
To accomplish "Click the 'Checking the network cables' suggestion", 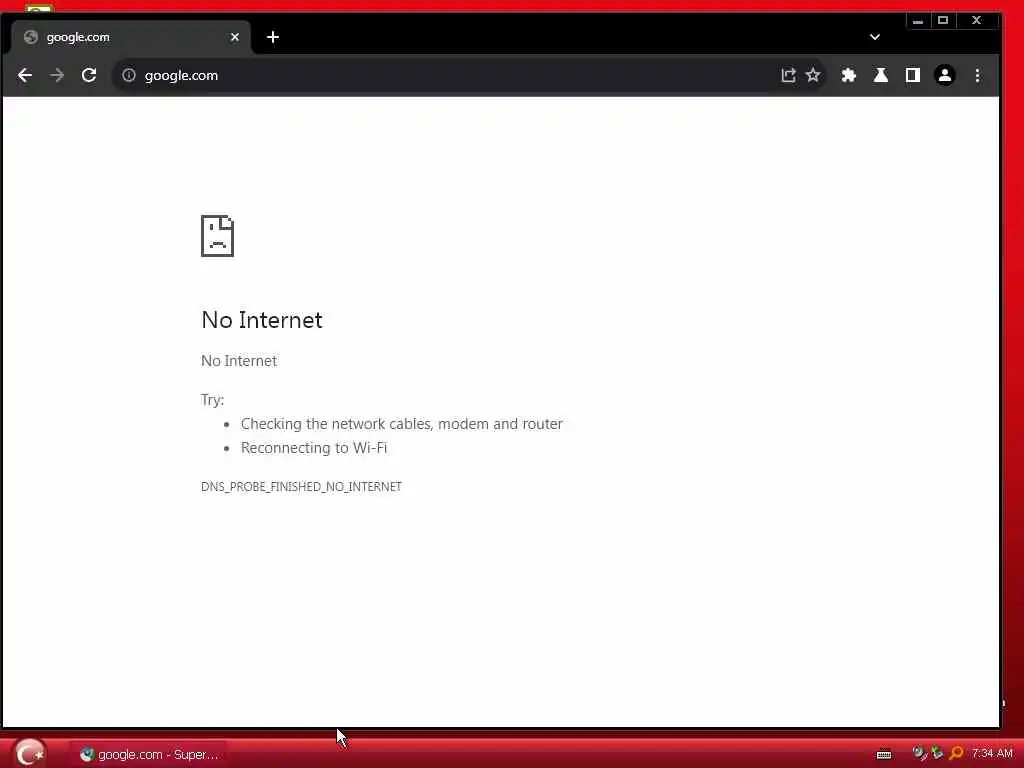I will tap(402, 424).
